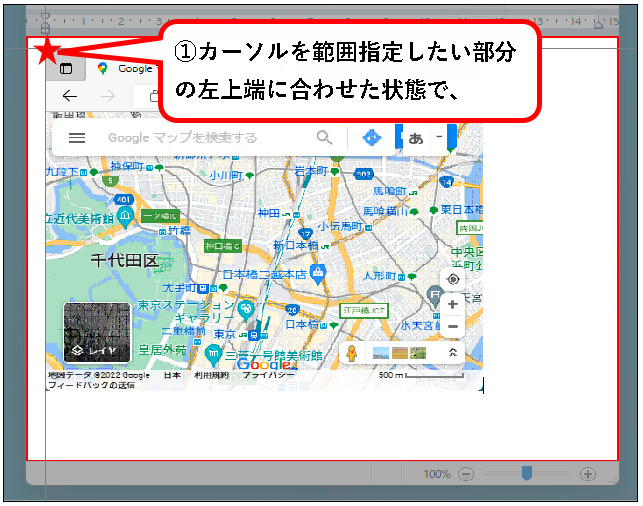Open the Google Maps hamburger menu
643x506 pixels.
click(x=77, y=138)
